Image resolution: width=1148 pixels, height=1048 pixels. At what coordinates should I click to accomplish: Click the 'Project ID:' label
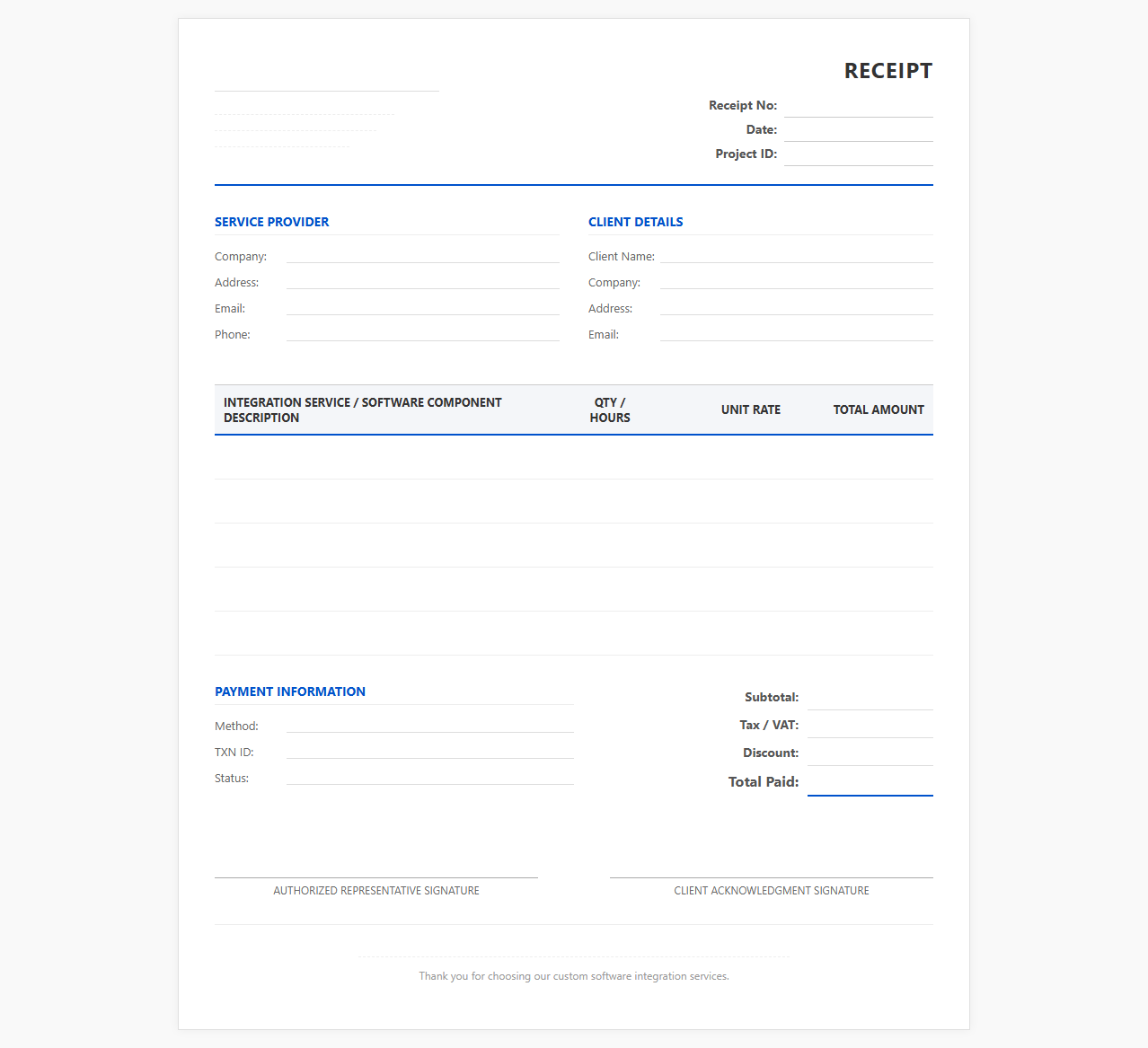pos(746,154)
